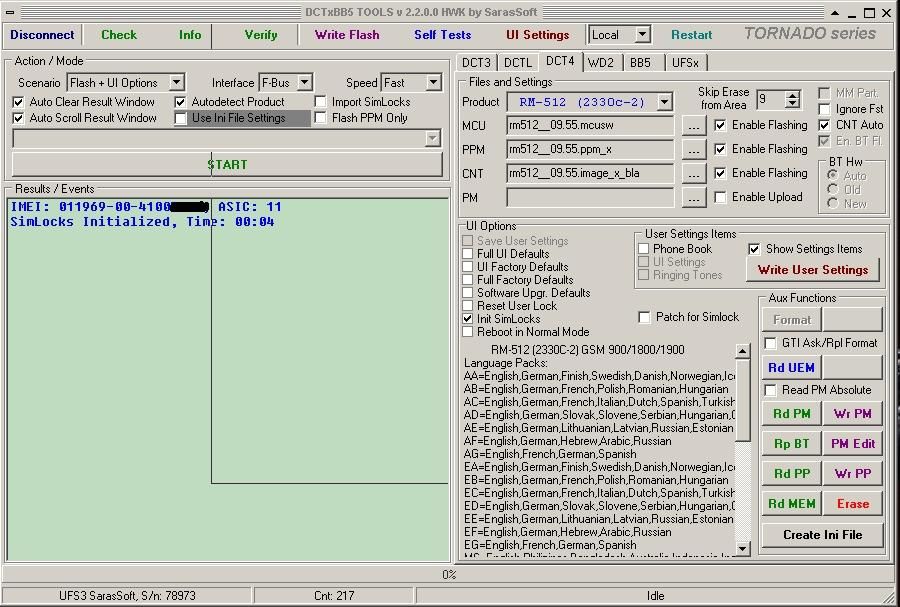This screenshot has width=900, height=607.
Task: Click the red Erase button
Action: tap(853, 504)
